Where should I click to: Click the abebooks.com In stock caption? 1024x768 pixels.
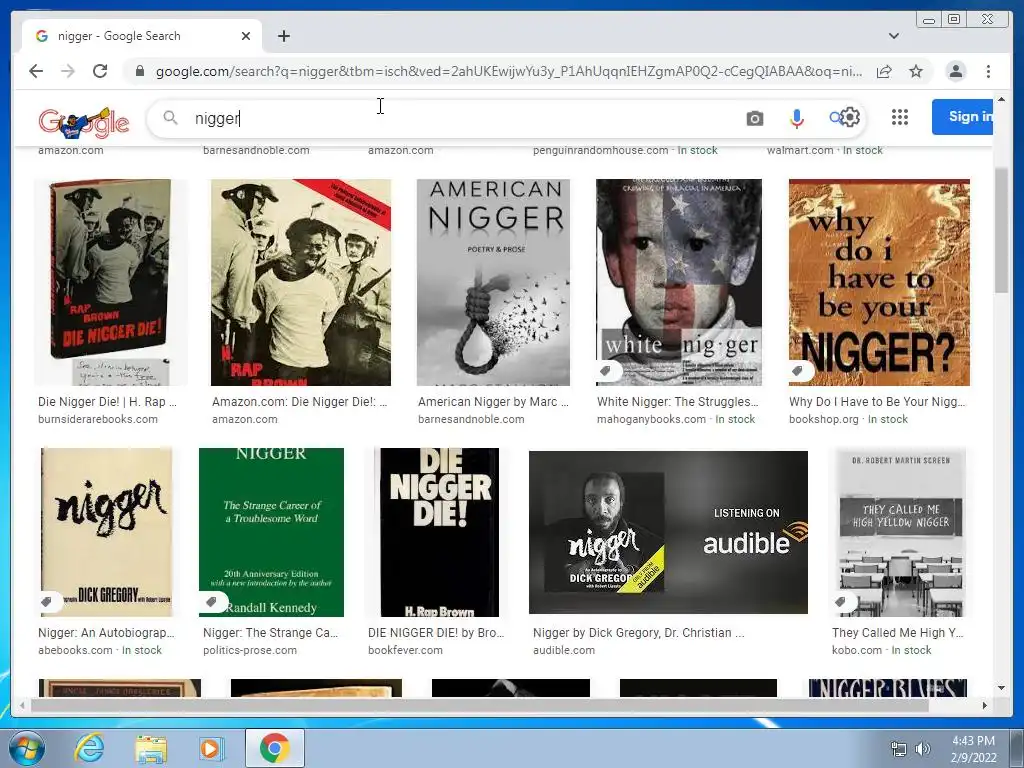tap(100, 650)
